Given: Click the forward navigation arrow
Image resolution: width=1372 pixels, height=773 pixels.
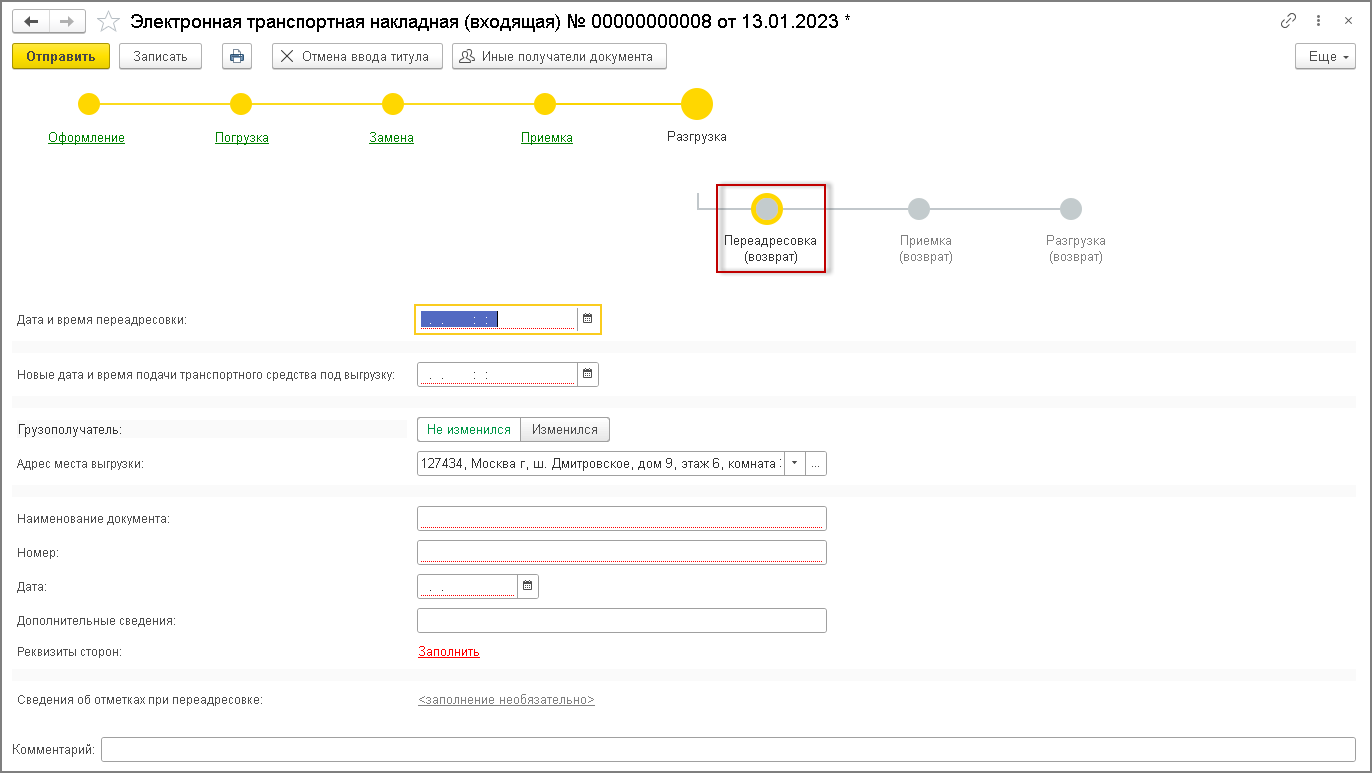Looking at the screenshot, I should coord(67,21).
